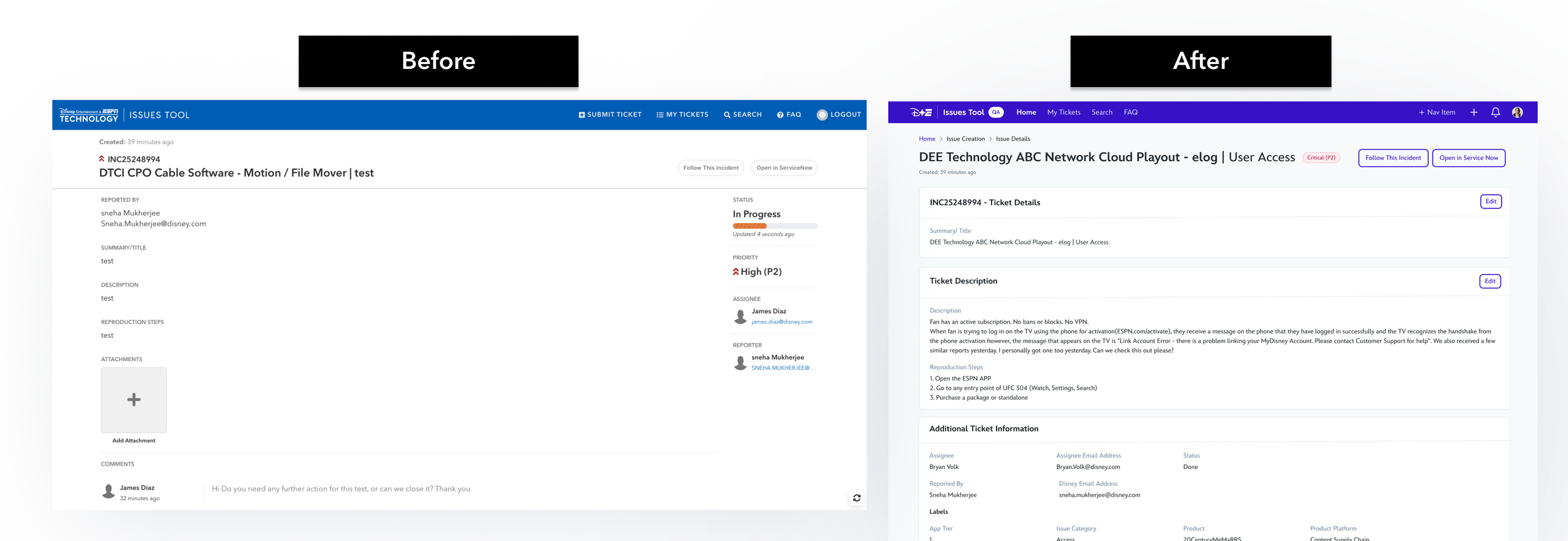Select My Tickets in After header
This screenshot has width=1568, height=541.
pyautogui.click(x=1064, y=112)
